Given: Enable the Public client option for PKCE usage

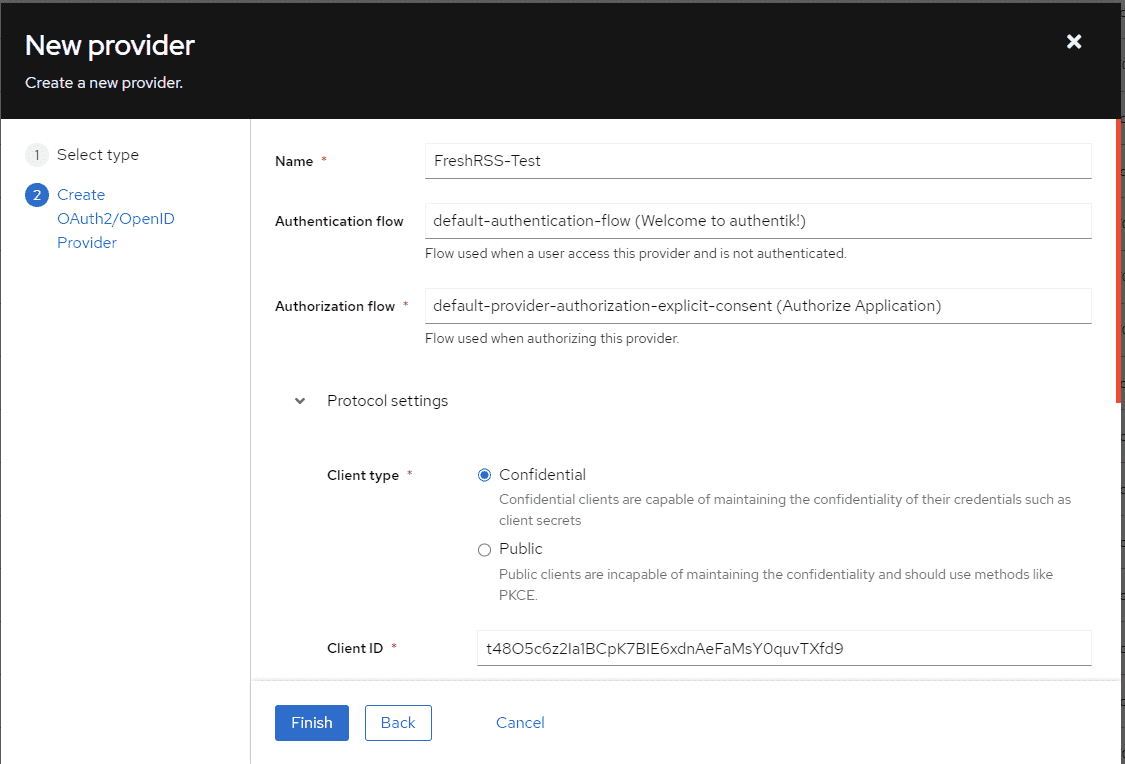Looking at the screenshot, I should (484, 549).
